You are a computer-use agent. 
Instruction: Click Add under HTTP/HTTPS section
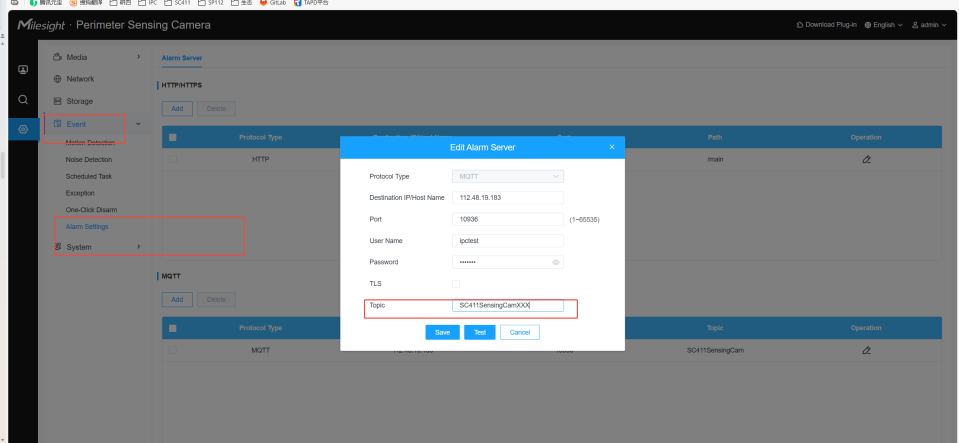coord(177,109)
